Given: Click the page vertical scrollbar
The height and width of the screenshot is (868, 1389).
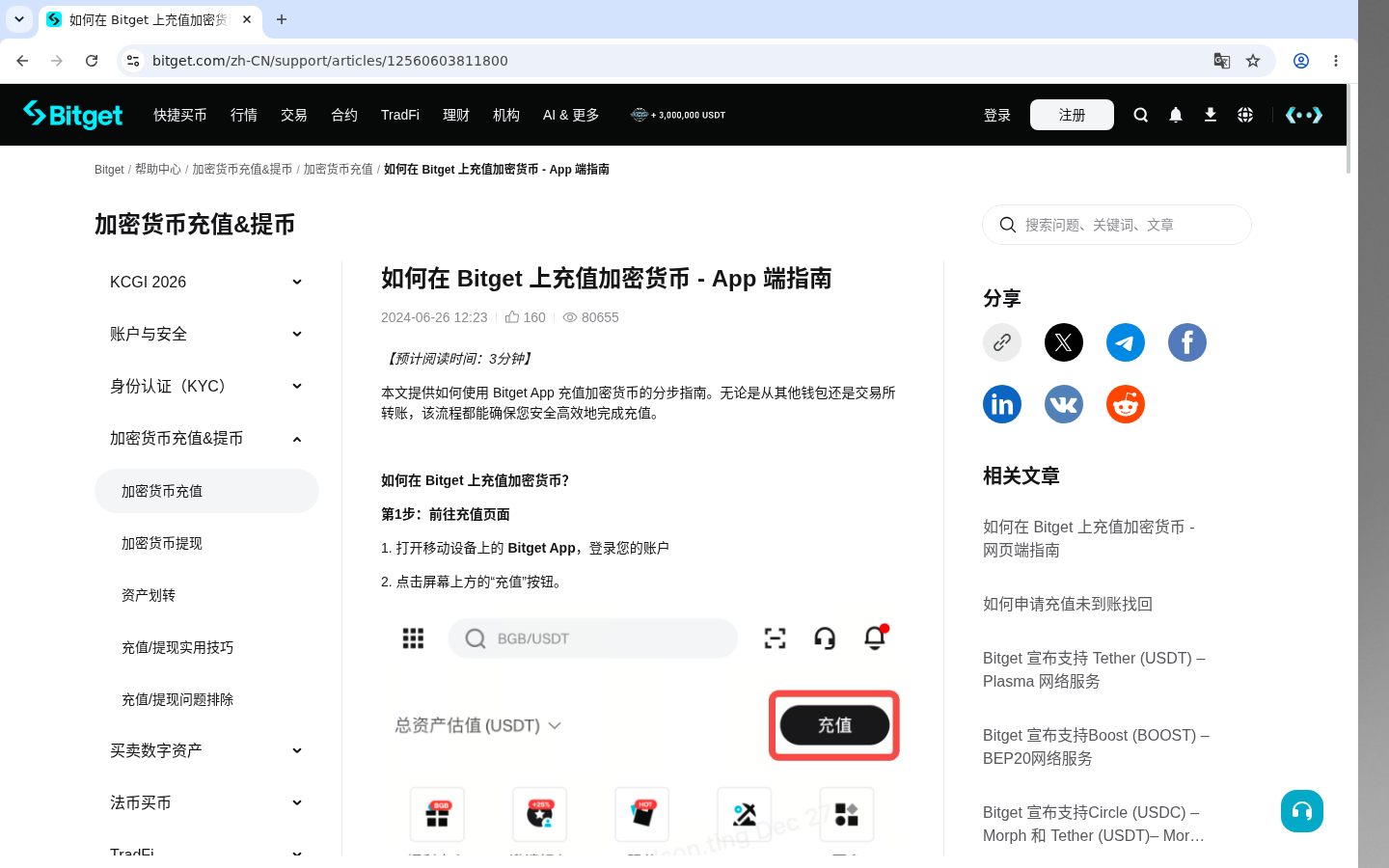Looking at the screenshot, I should [x=1348, y=129].
